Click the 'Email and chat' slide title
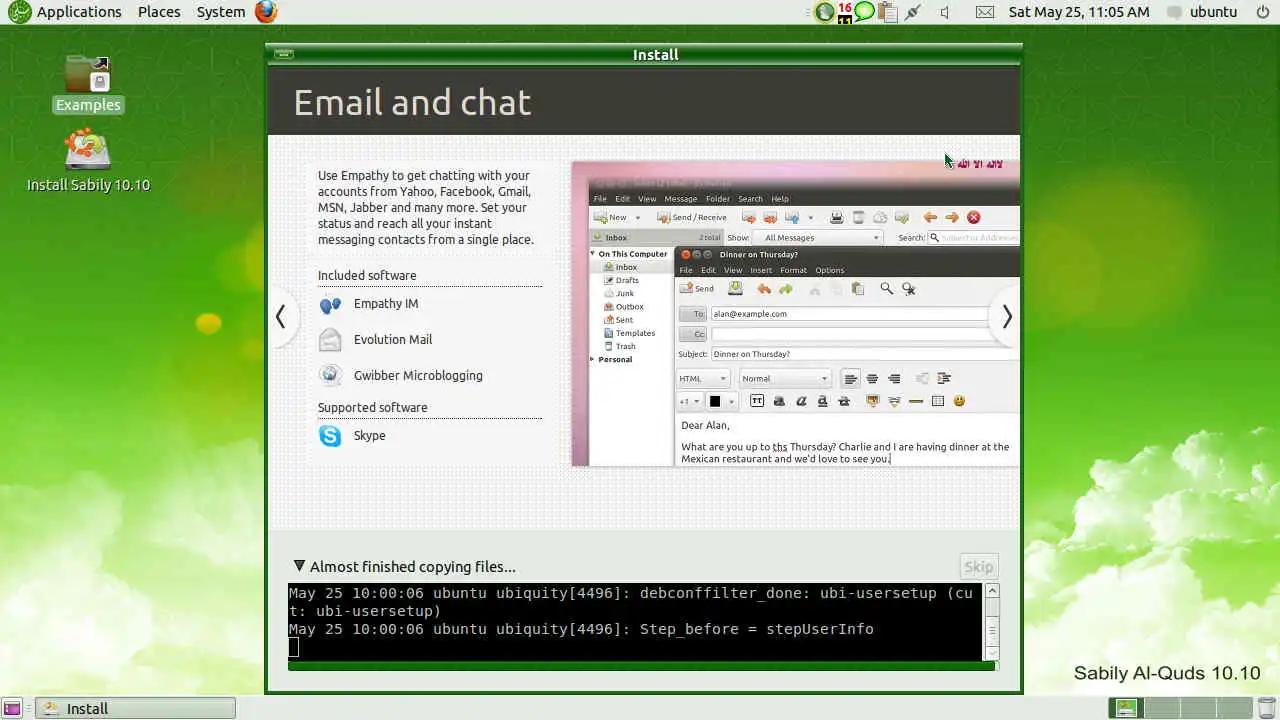 [x=412, y=103]
